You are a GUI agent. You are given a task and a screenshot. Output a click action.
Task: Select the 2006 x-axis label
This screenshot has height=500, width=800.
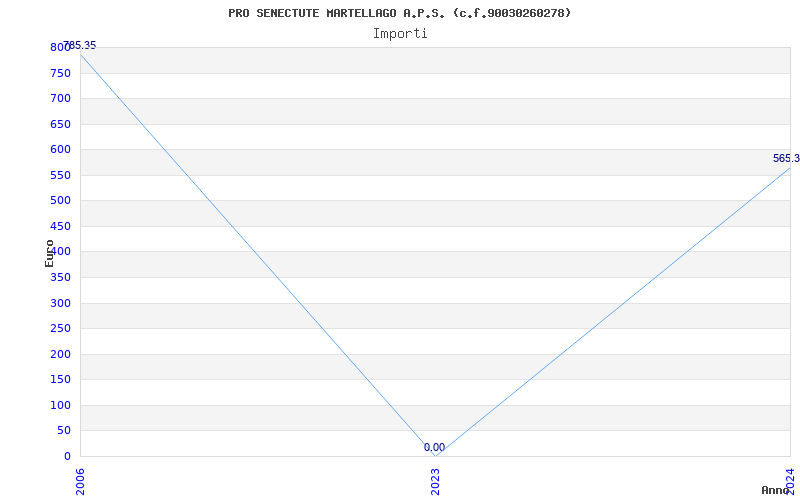point(80,481)
